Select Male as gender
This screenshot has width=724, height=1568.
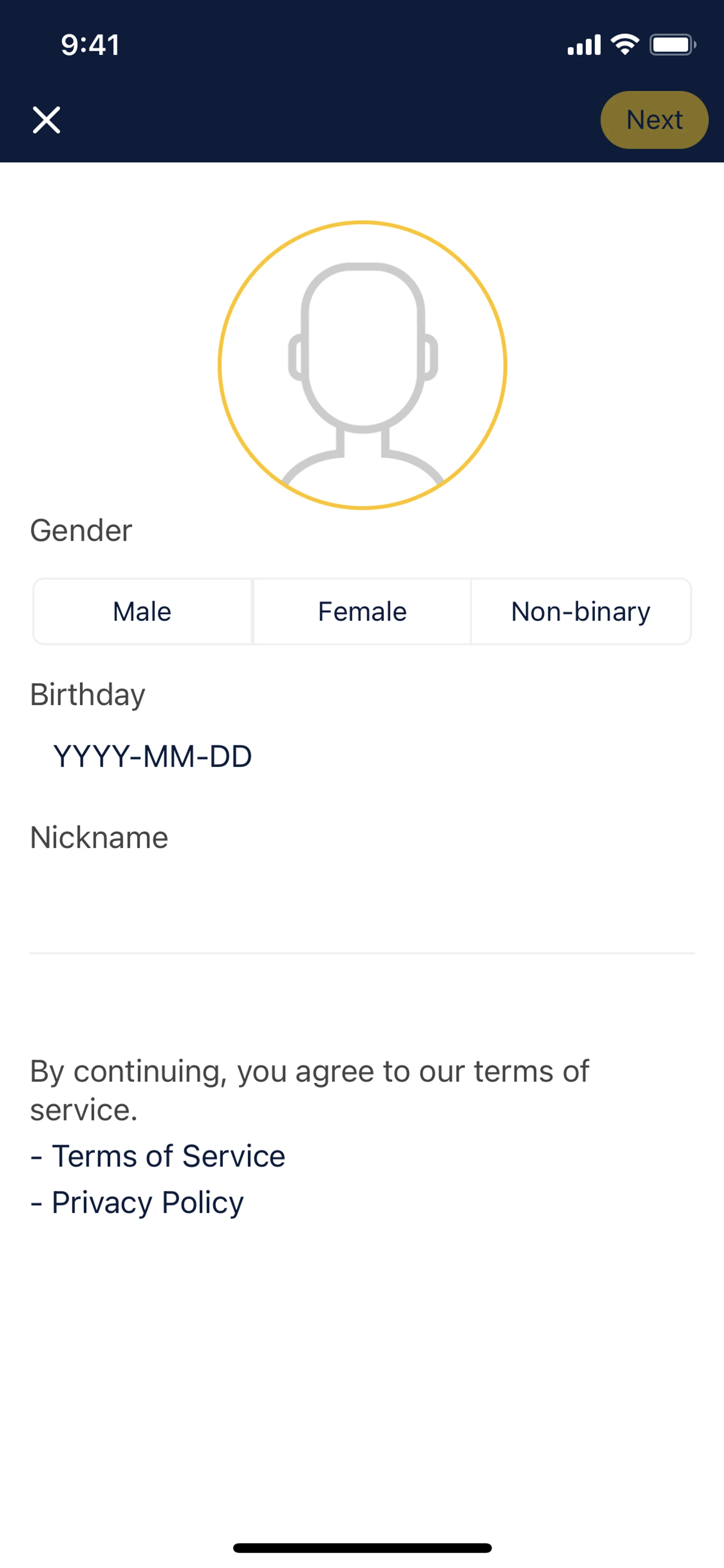[x=143, y=611]
